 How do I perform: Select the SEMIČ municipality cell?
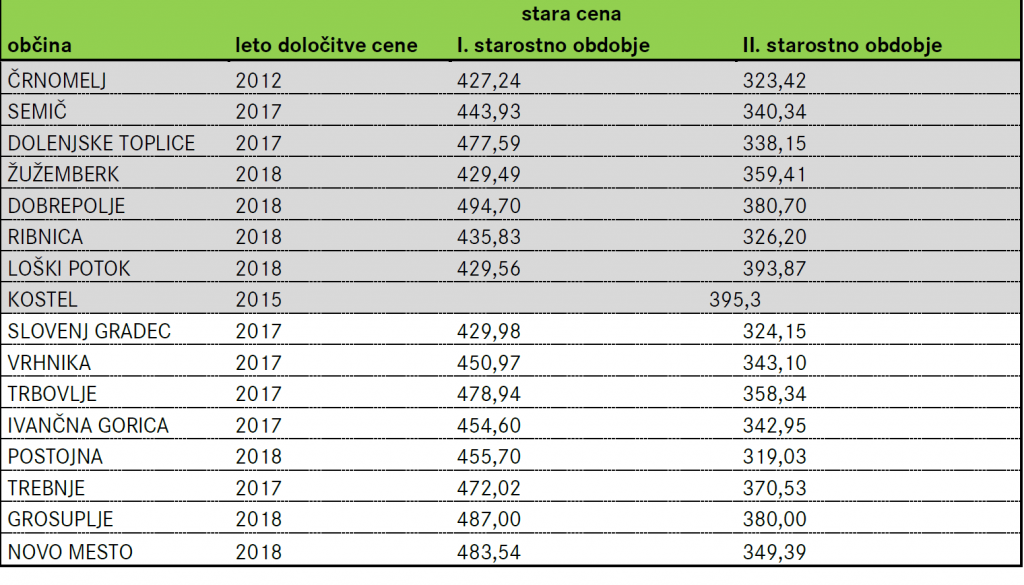pos(37,112)
